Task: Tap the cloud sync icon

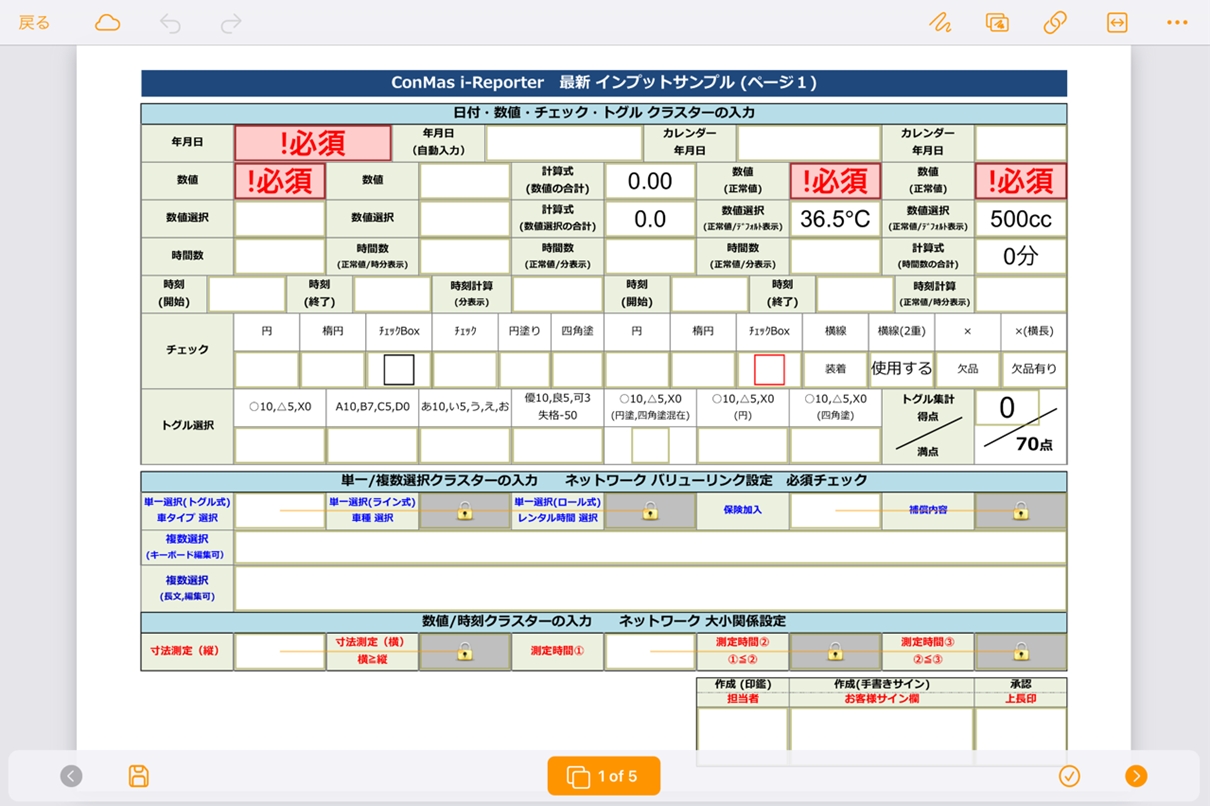Action: [x=107, y=23]
